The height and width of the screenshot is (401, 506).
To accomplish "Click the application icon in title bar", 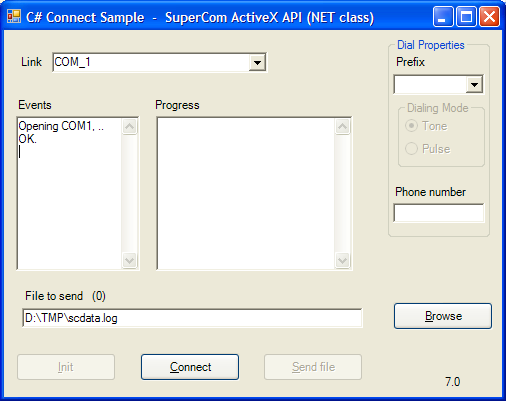I will [14, 17].
